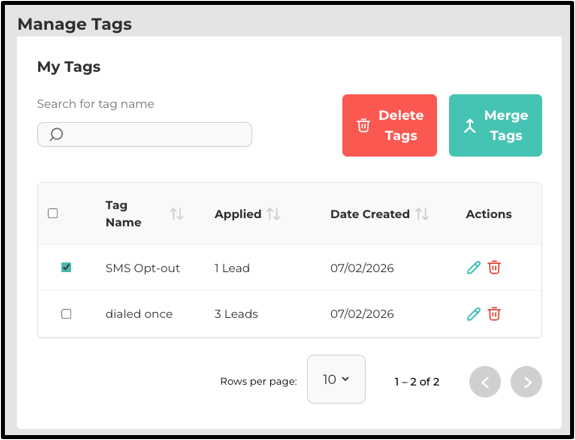Viewport: 575px width, 440px height.
Task: Click the Delete Tags button
Action: pyautogui.click(x=389, y=125)
